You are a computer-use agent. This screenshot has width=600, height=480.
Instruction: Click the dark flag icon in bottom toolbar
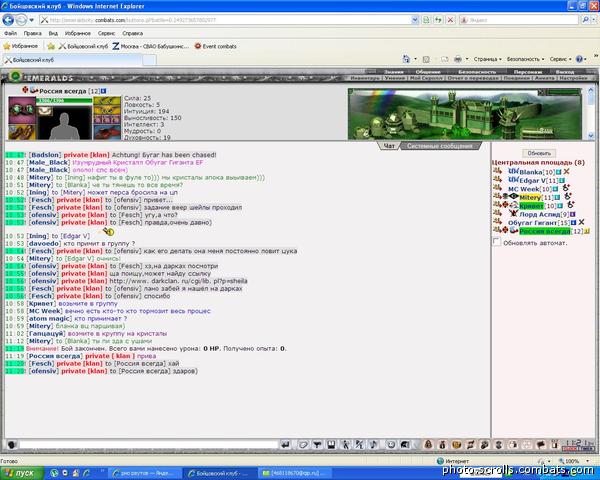point(541,444)
